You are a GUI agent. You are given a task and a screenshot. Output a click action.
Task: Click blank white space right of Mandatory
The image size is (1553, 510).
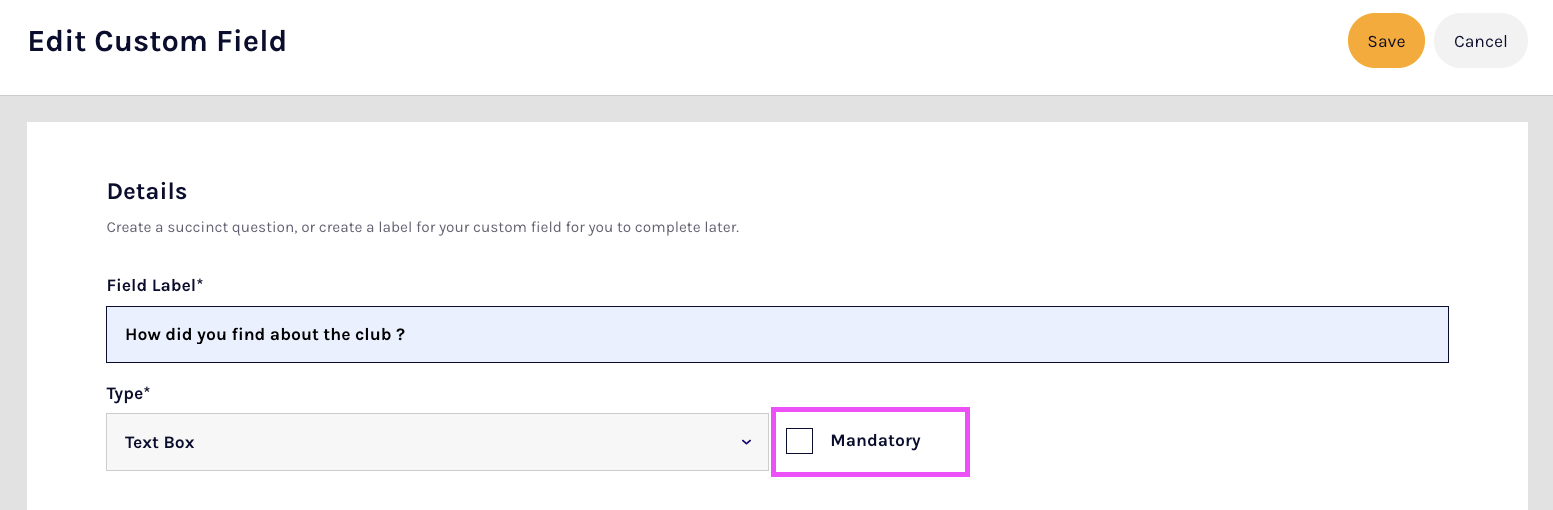pyautogui.click(x=1200, y=441)
